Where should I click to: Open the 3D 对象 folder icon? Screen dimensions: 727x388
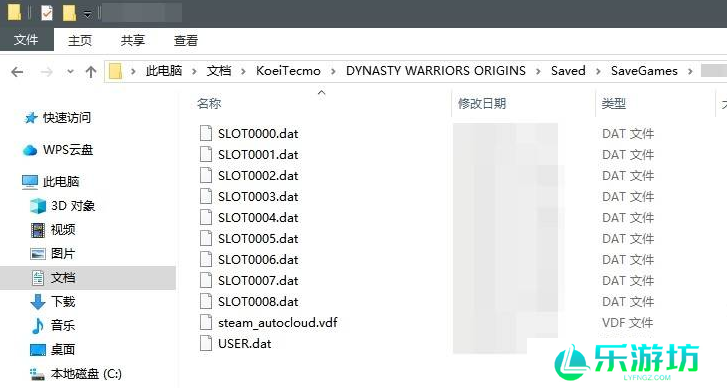point(38,206)
